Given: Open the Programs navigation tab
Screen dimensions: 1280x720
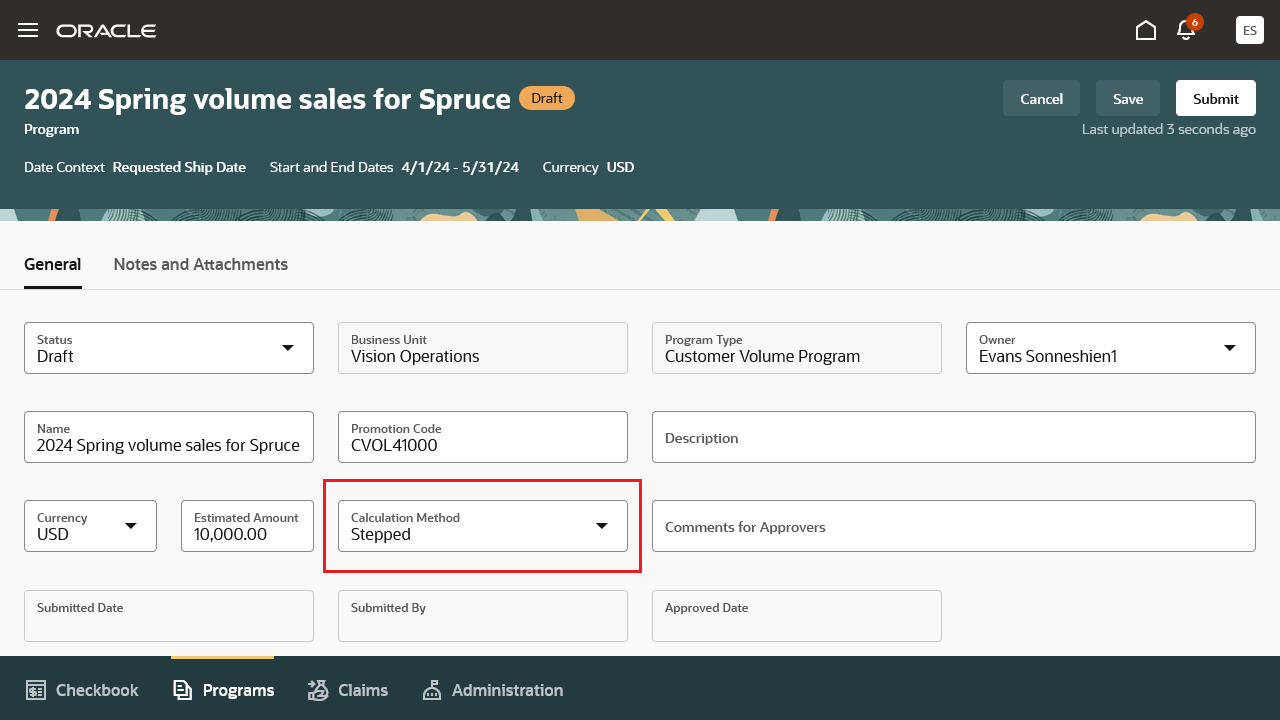Looking at the screenshot, I should click(223, 690).
